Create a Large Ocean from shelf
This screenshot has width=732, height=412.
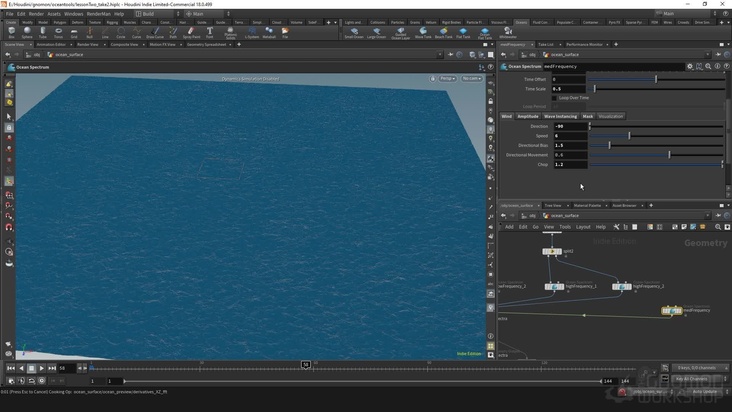(x=376, y=32)
